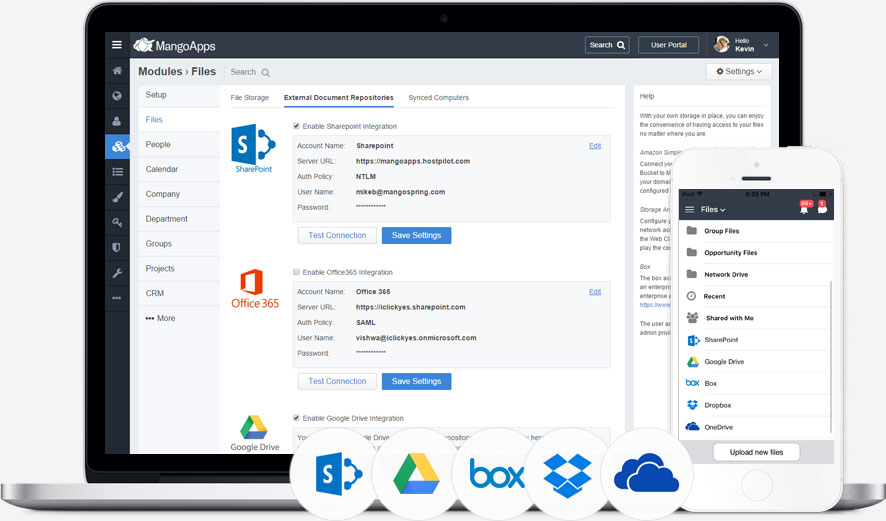The height and width of the screenshot is (521, 886).
Task: Click the large Box circle icon
Action: [x=497, y=474]
